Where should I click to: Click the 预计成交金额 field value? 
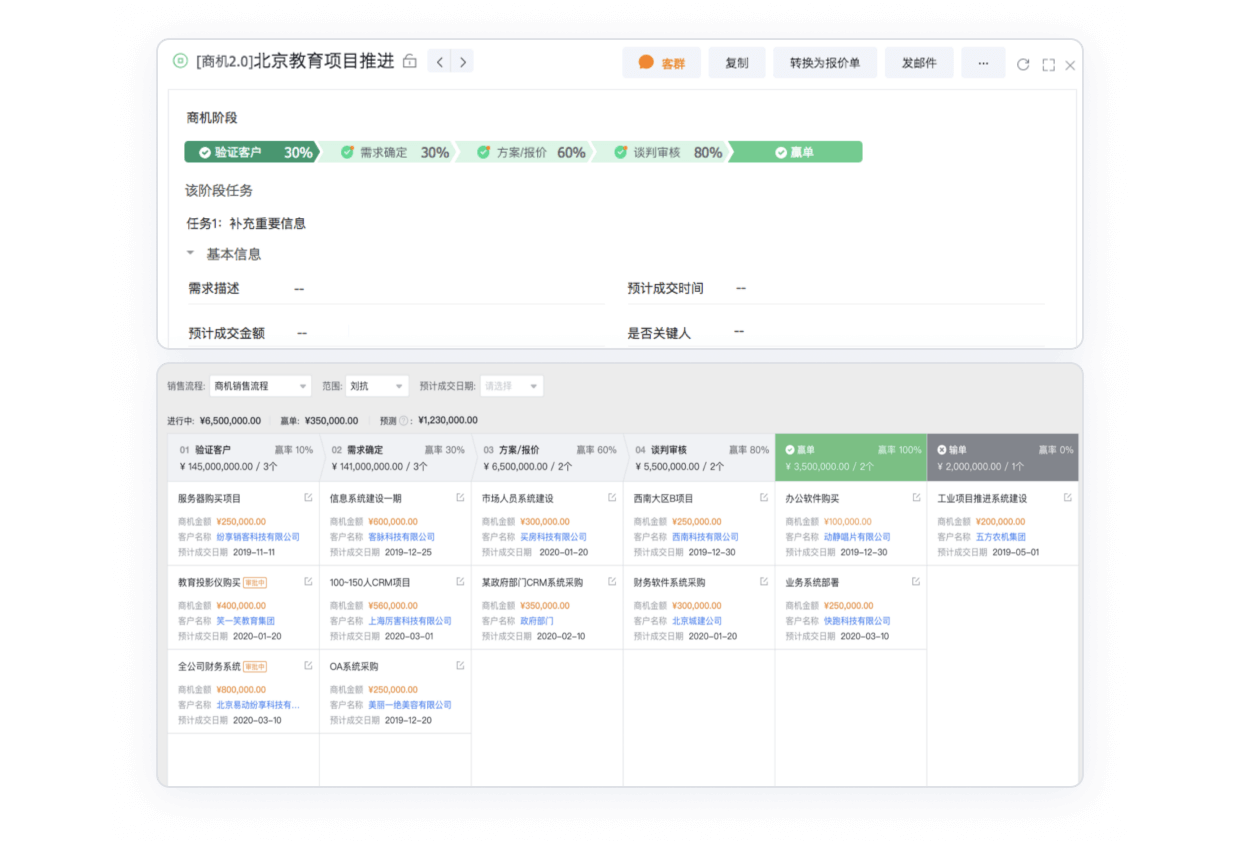point(302,333)
